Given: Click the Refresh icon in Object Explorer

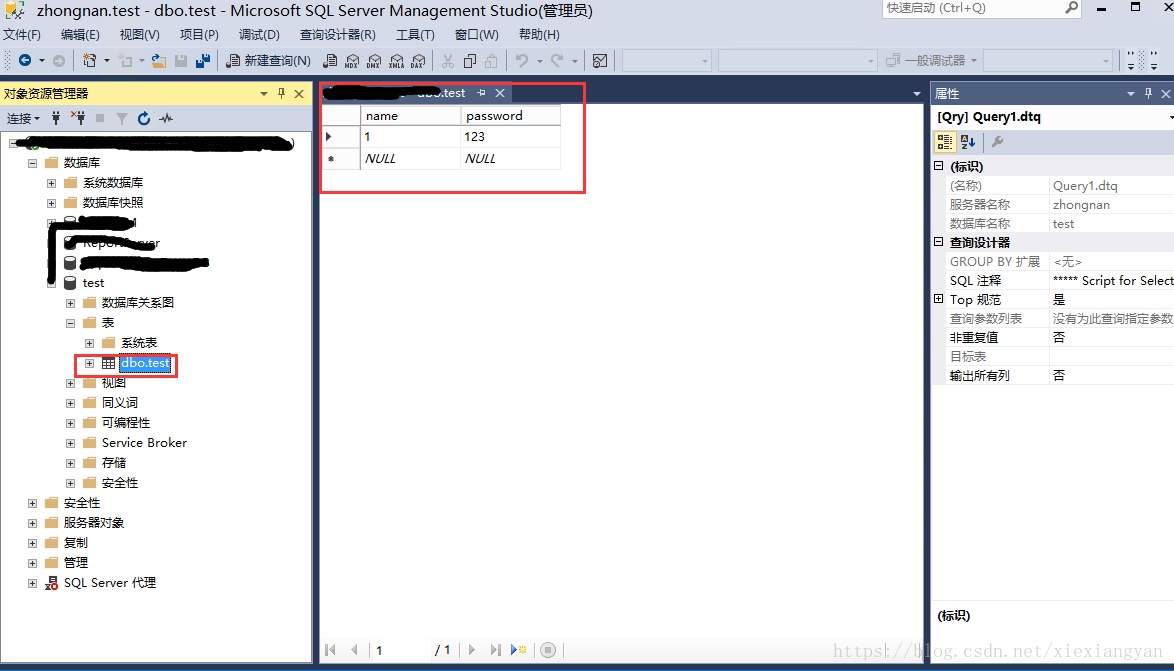Looking at the screenshot, I should (144, 118).
